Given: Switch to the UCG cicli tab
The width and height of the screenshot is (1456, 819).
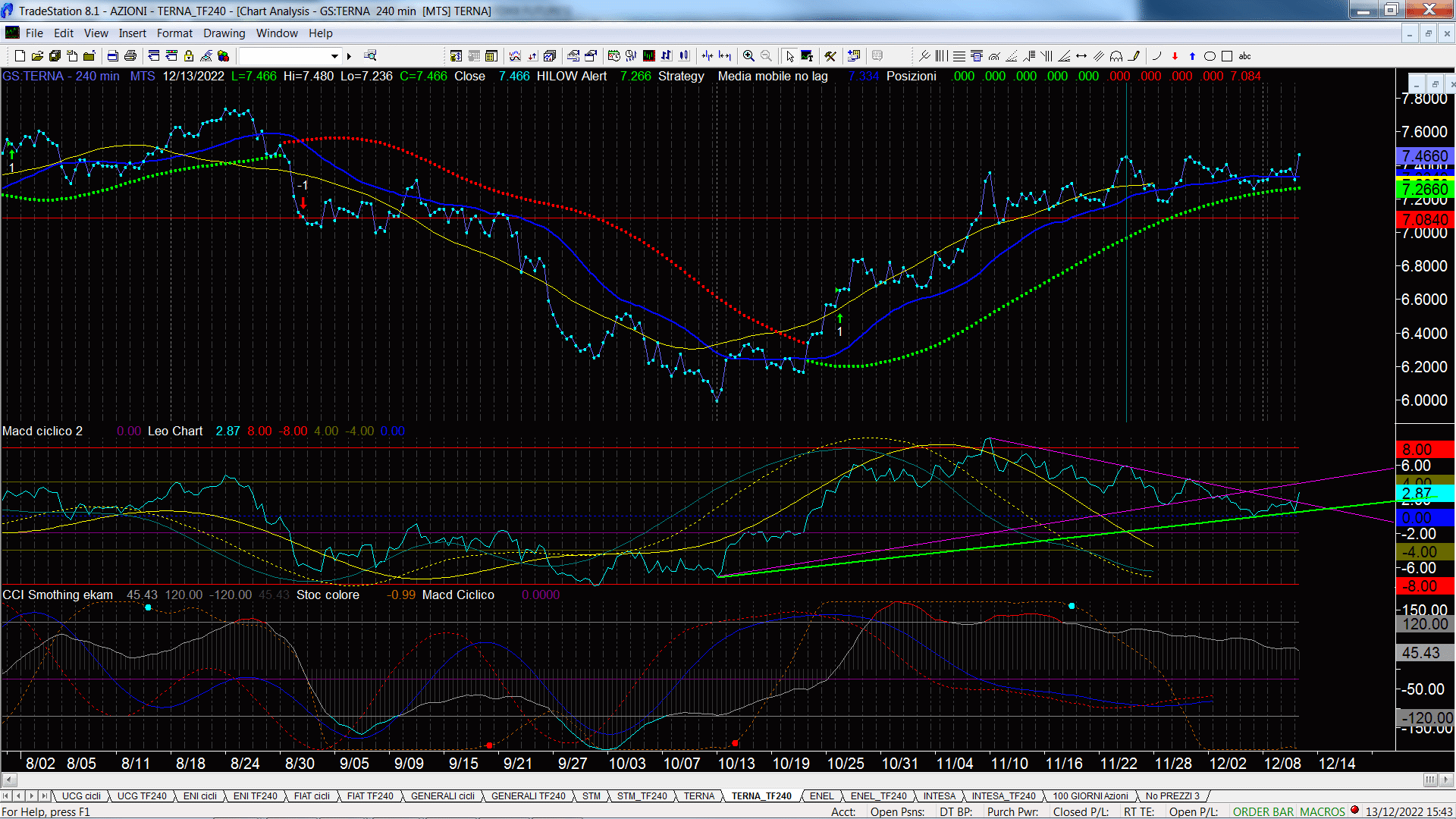Looking at the screenshot, I should click(81, 796).
